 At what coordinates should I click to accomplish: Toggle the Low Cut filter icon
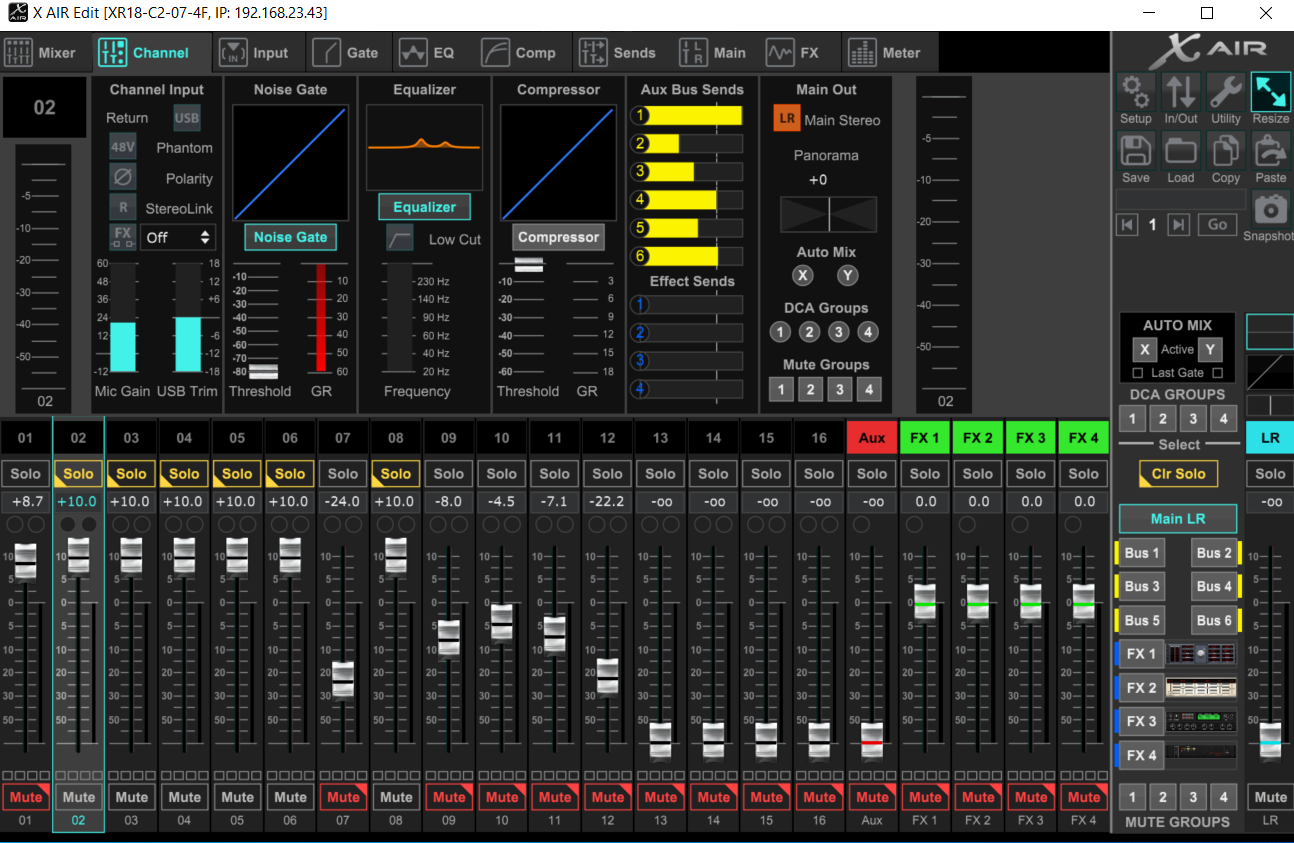tap(400, 238)
